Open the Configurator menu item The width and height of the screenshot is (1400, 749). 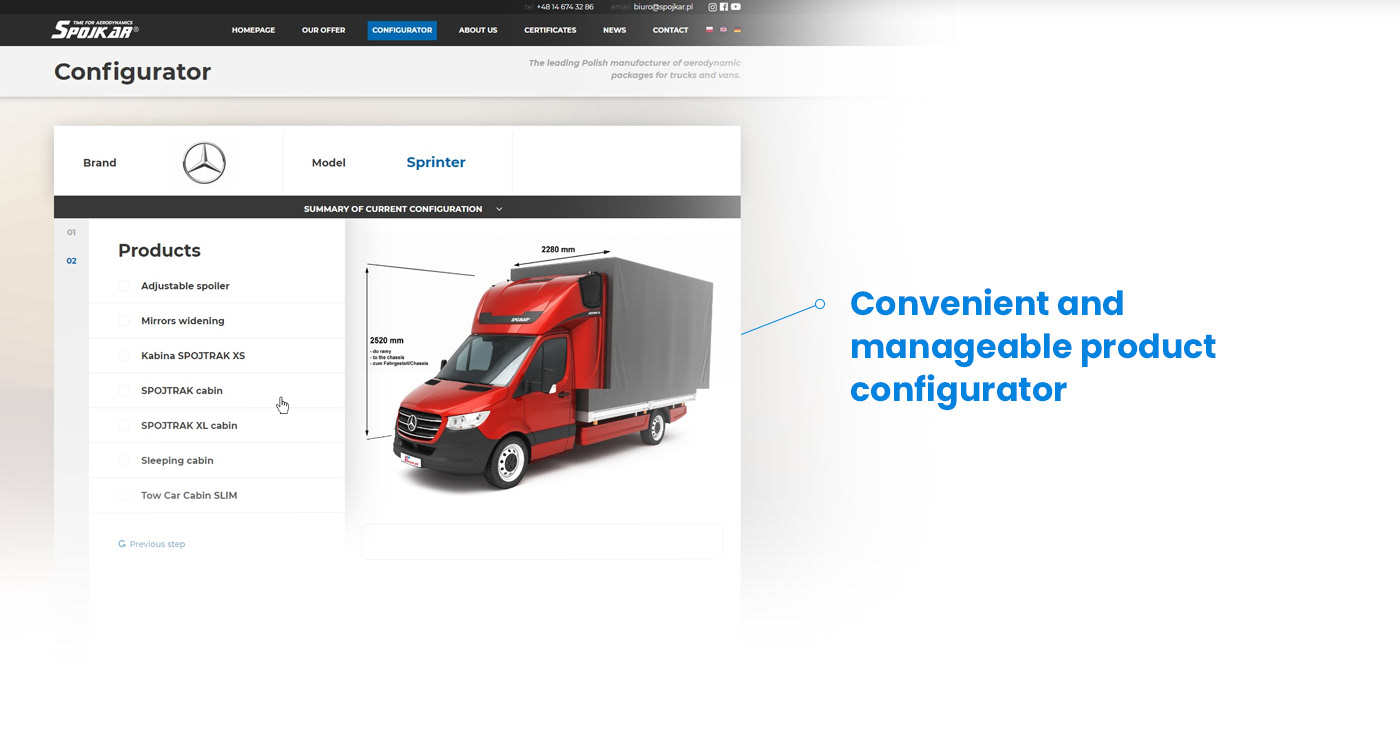402,30
